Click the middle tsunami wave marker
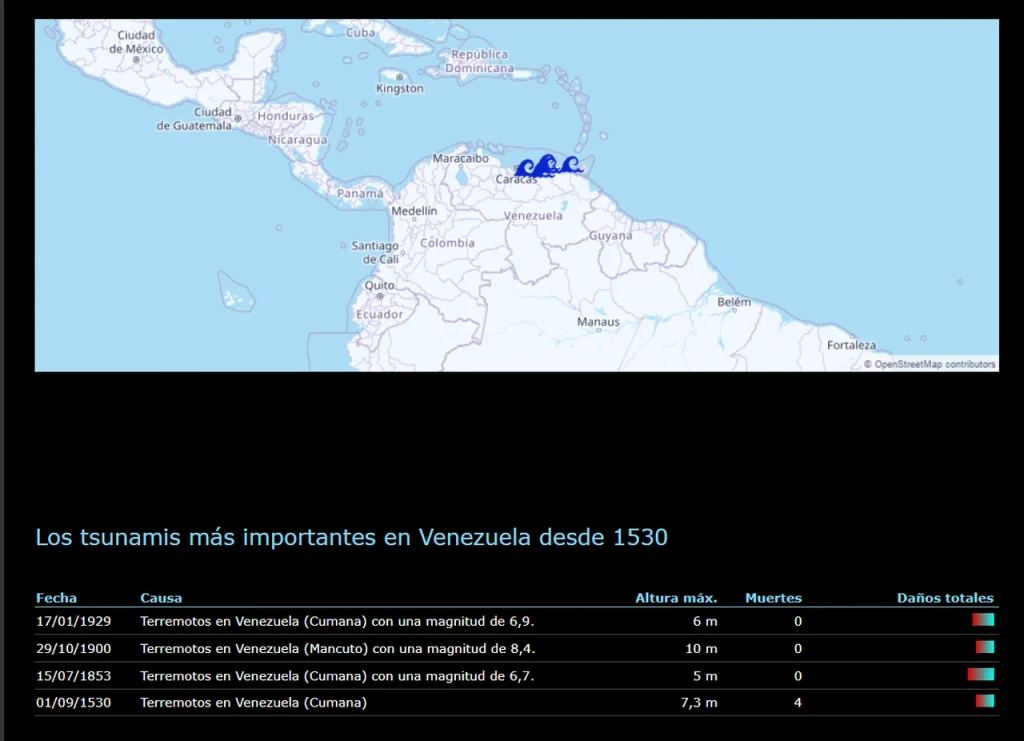Screen dimensions: 1024x741 546,165
